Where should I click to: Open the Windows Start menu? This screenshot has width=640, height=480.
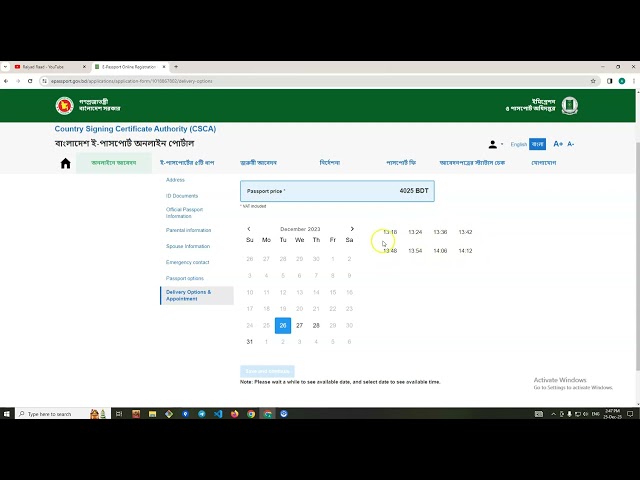[7, 414]
